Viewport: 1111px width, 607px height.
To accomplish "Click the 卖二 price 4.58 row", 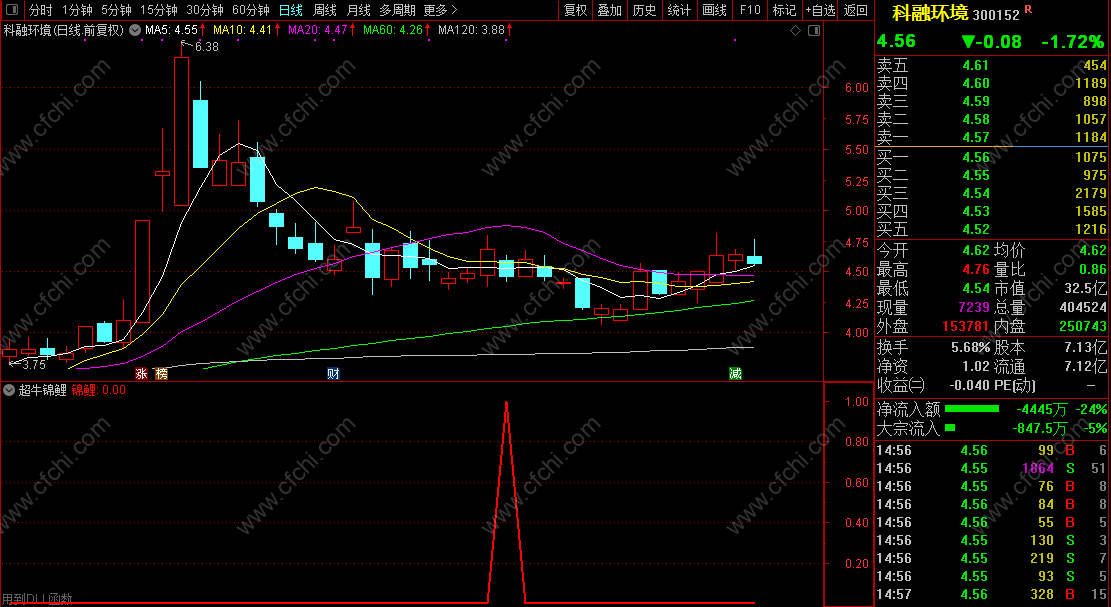I will pos(992,119).
